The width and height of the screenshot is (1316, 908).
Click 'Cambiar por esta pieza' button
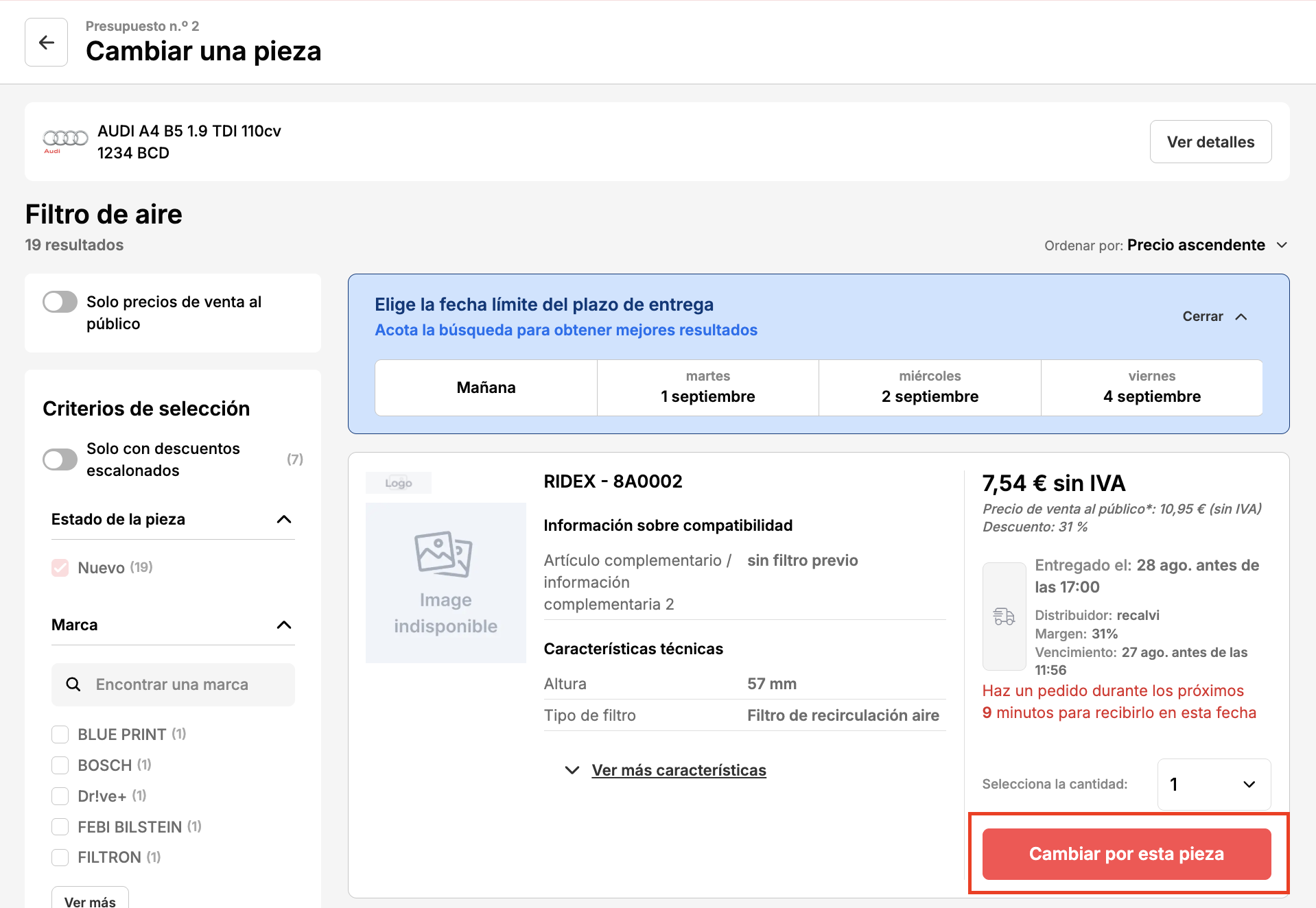click(1127, 854)
